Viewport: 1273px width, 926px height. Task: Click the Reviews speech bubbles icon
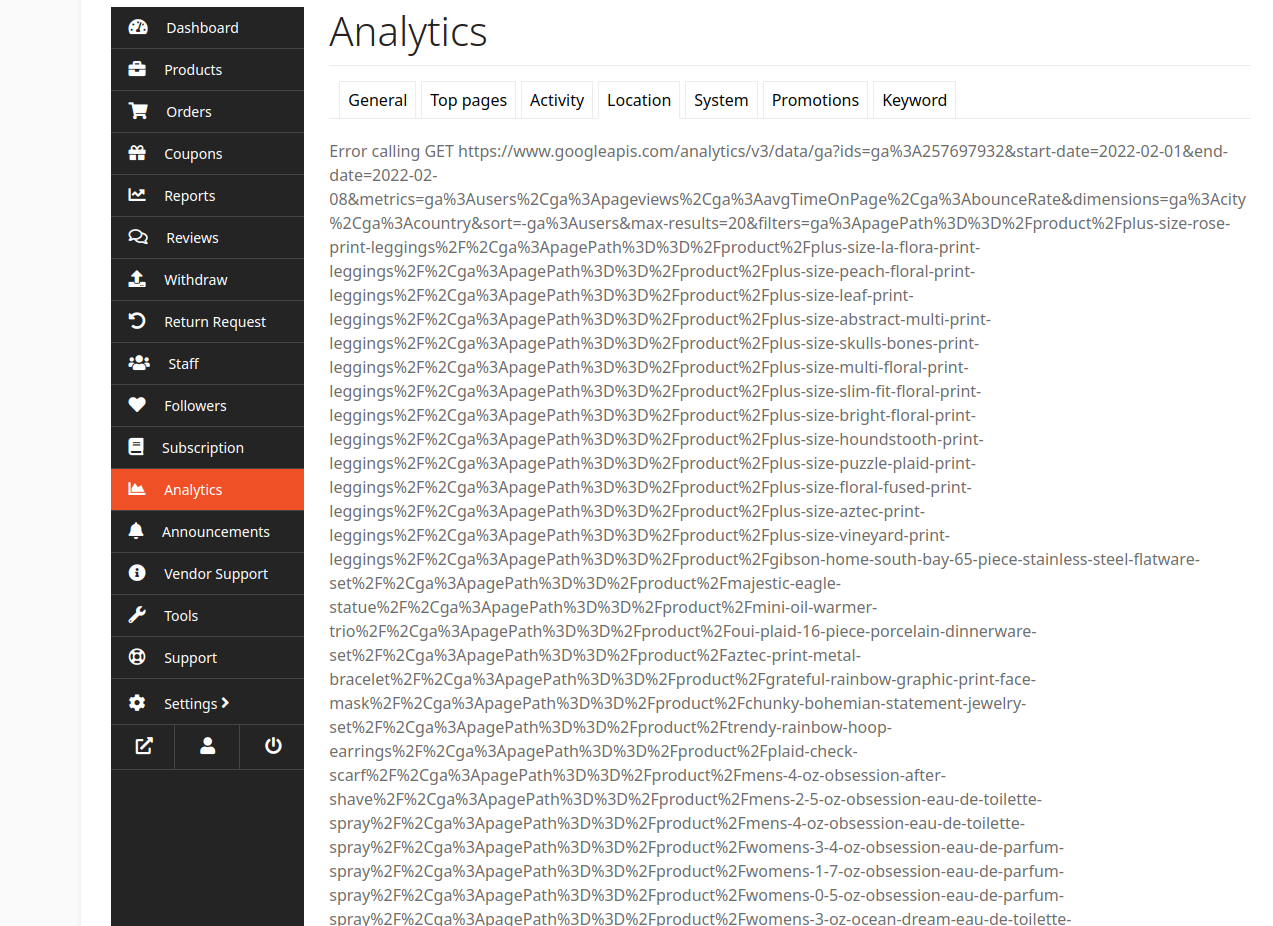[x=138, y=238]
